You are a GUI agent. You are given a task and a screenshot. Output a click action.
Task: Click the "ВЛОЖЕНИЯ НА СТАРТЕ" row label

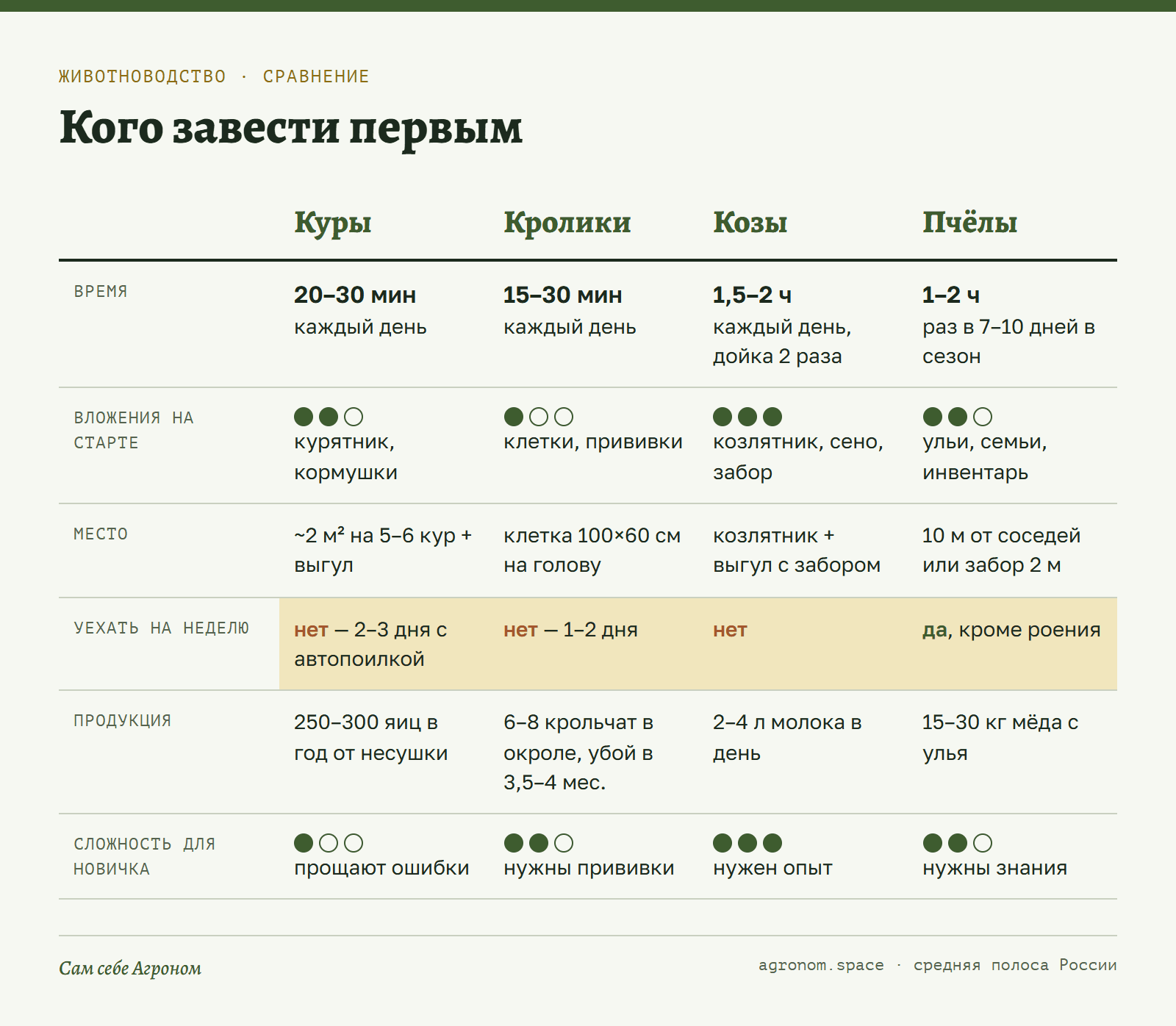133,431
